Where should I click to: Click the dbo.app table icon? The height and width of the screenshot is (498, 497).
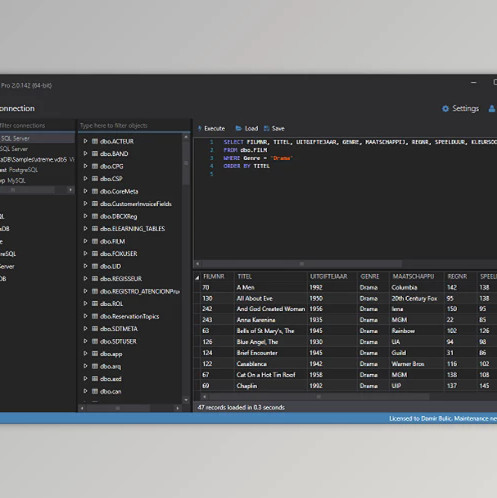coord(95,354)
